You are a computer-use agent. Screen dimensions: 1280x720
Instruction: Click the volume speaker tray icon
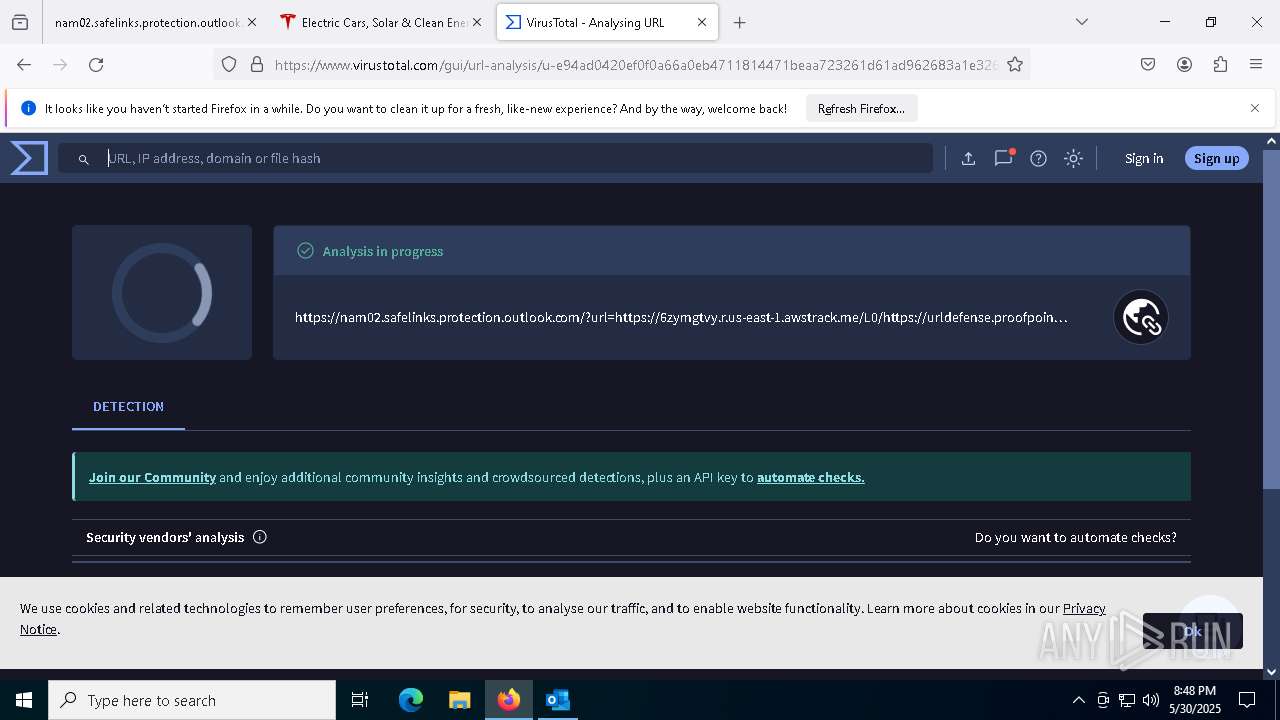[1150, 700]
